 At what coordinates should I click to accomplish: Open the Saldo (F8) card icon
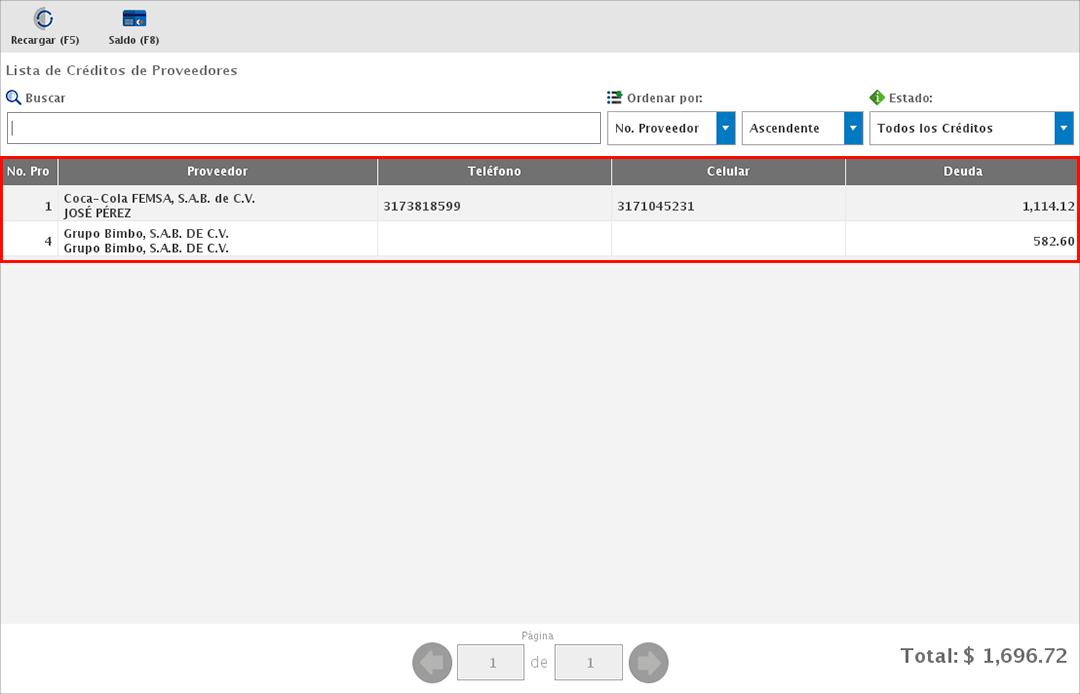[x=134, y=19]
